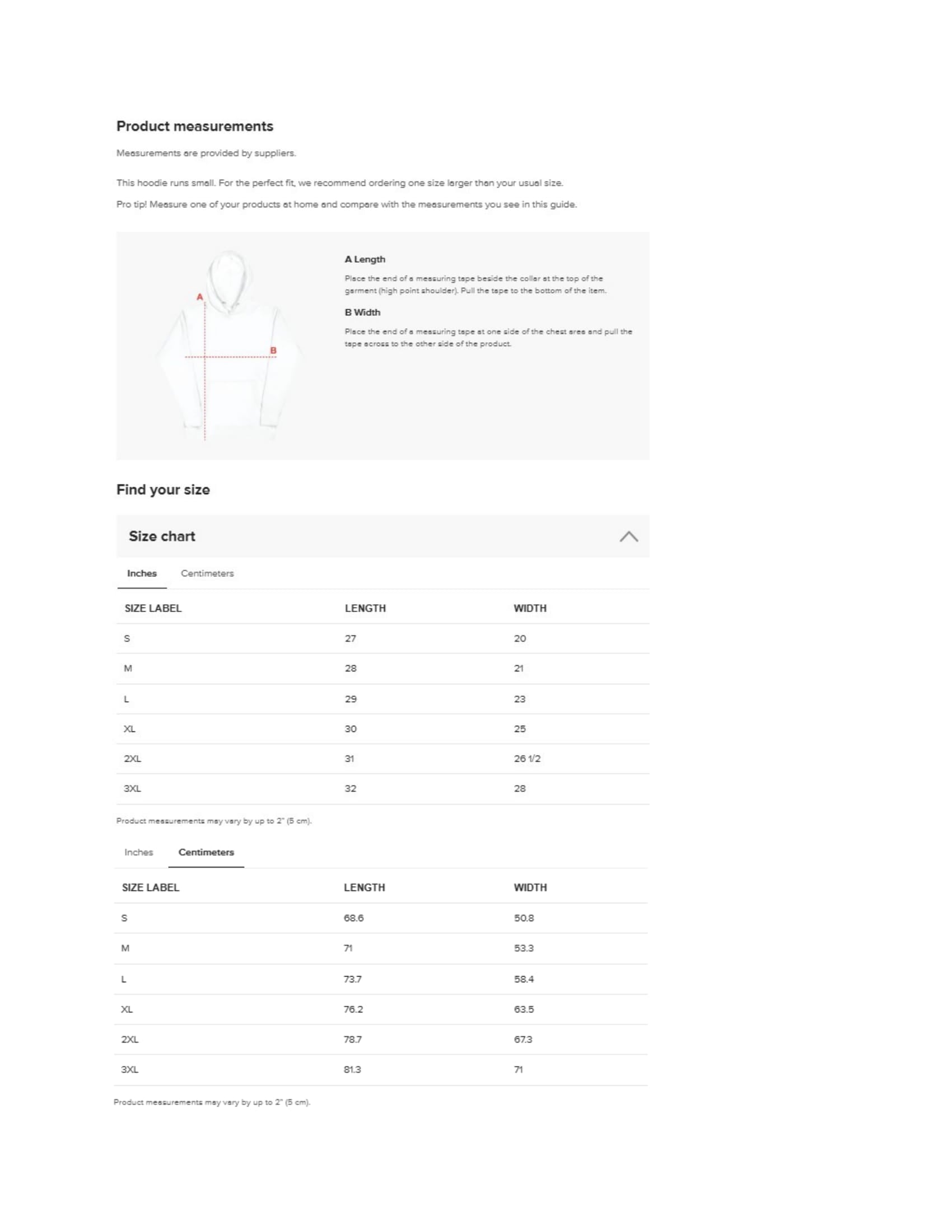Click the Find your size heading
Screen dimensions: 952x1232
point(163,489)
